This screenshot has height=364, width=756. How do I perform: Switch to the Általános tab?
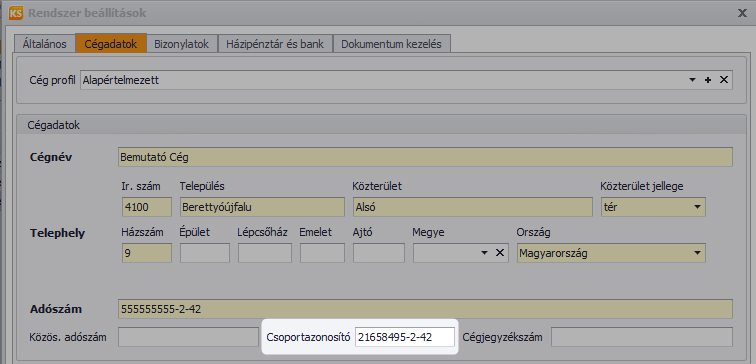(44, 44)
